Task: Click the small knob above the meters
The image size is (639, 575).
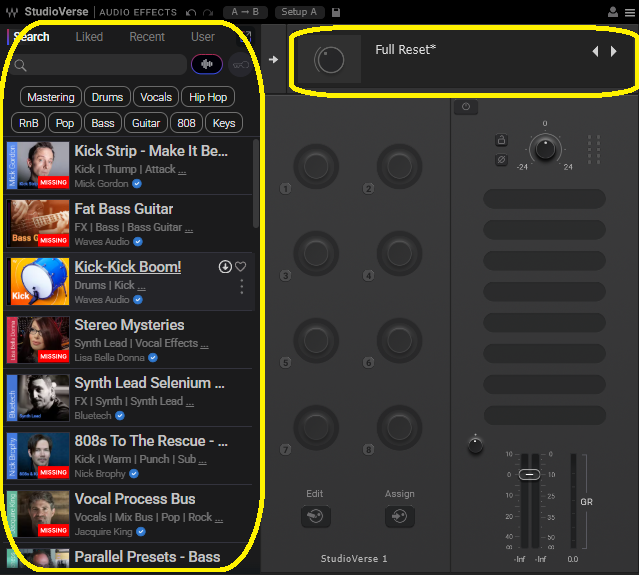Action: pyautogui.click(x=475, y=445)
